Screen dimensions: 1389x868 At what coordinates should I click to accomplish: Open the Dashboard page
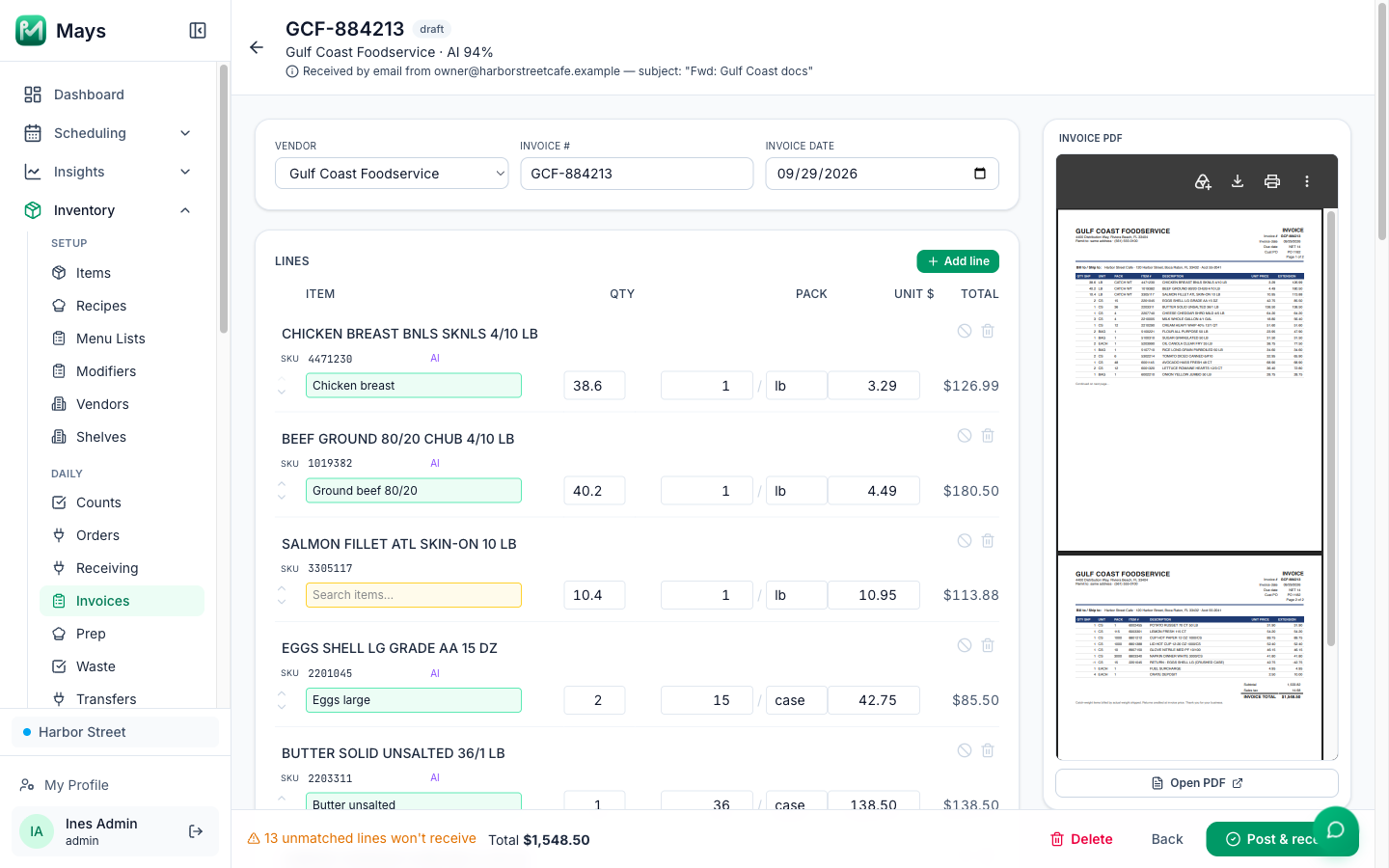pyautogui.click(x=108, y=95)
